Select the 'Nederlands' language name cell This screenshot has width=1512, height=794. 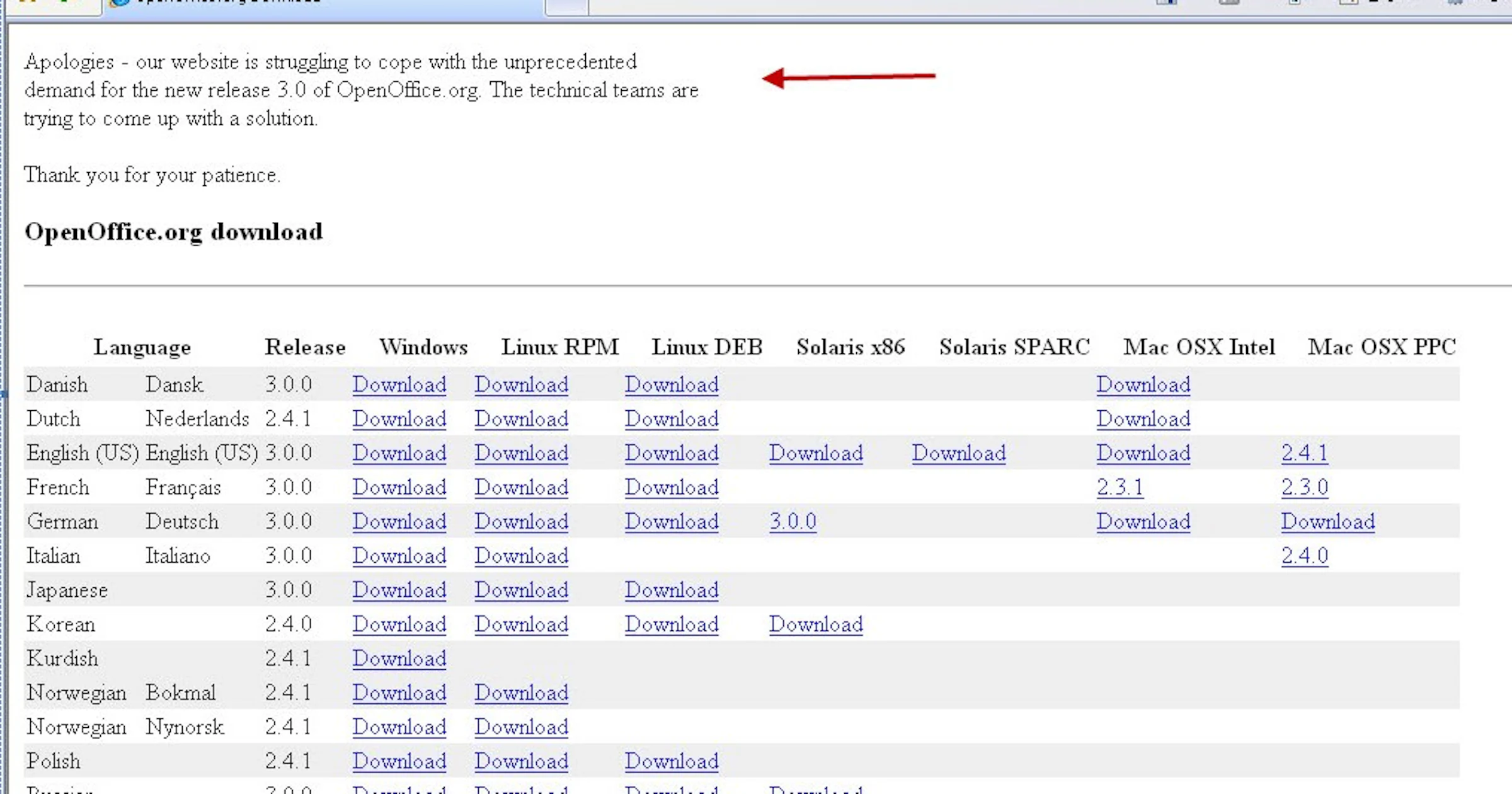(197, 418)
